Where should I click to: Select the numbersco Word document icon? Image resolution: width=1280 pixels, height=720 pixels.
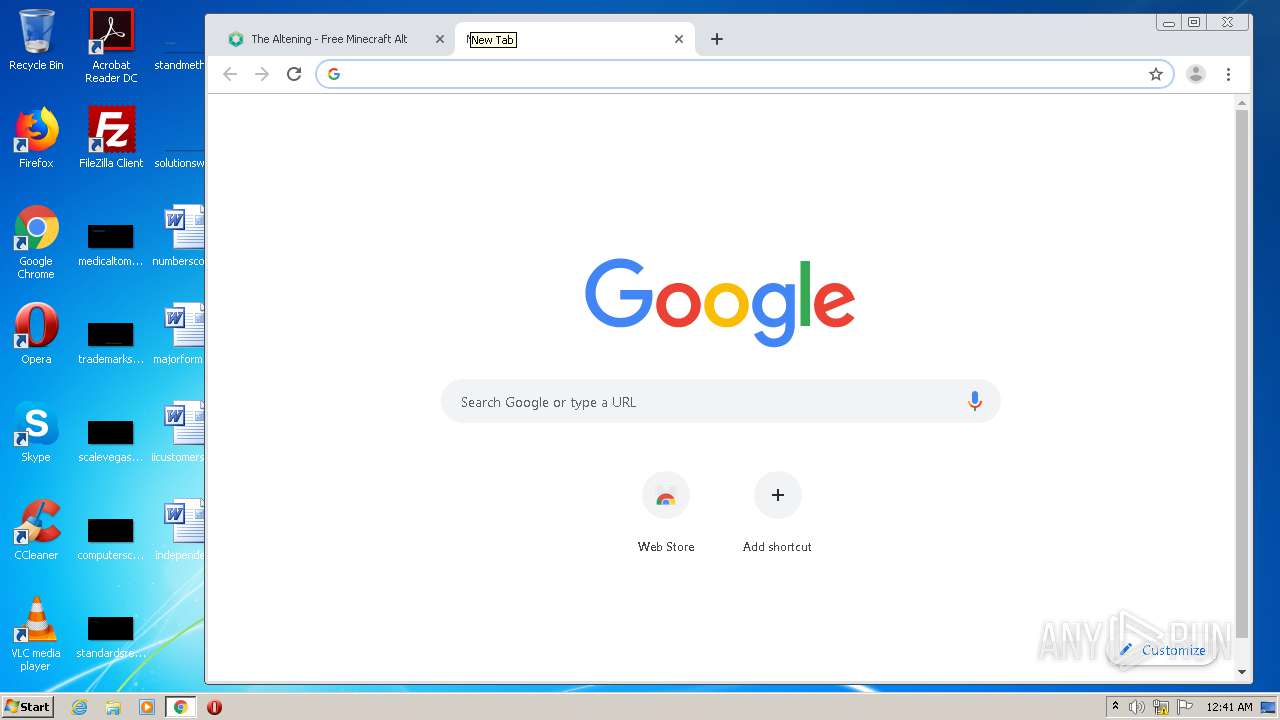[184, 227]
